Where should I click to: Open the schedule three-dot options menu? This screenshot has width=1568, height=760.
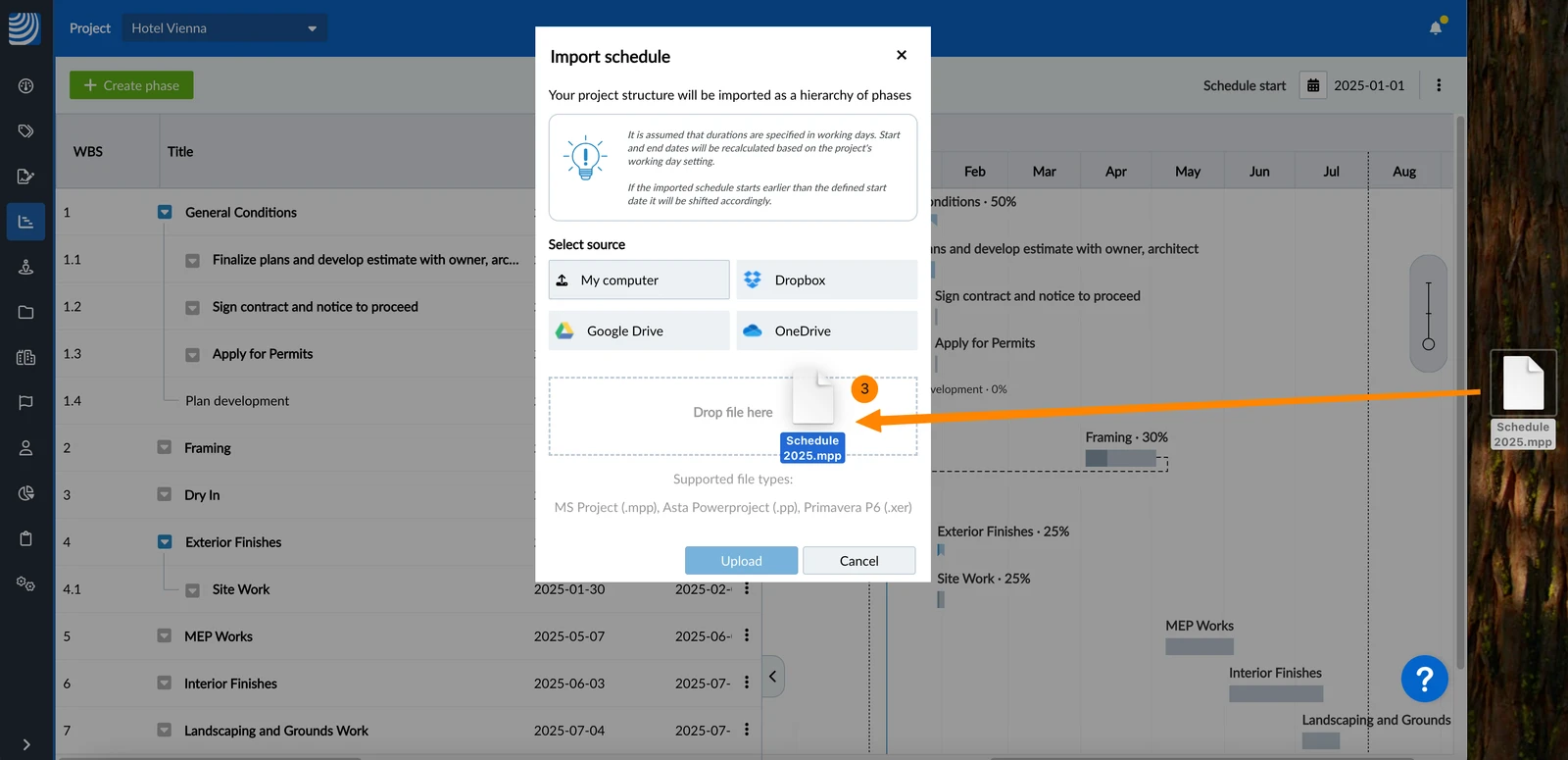pos(1439,85)
